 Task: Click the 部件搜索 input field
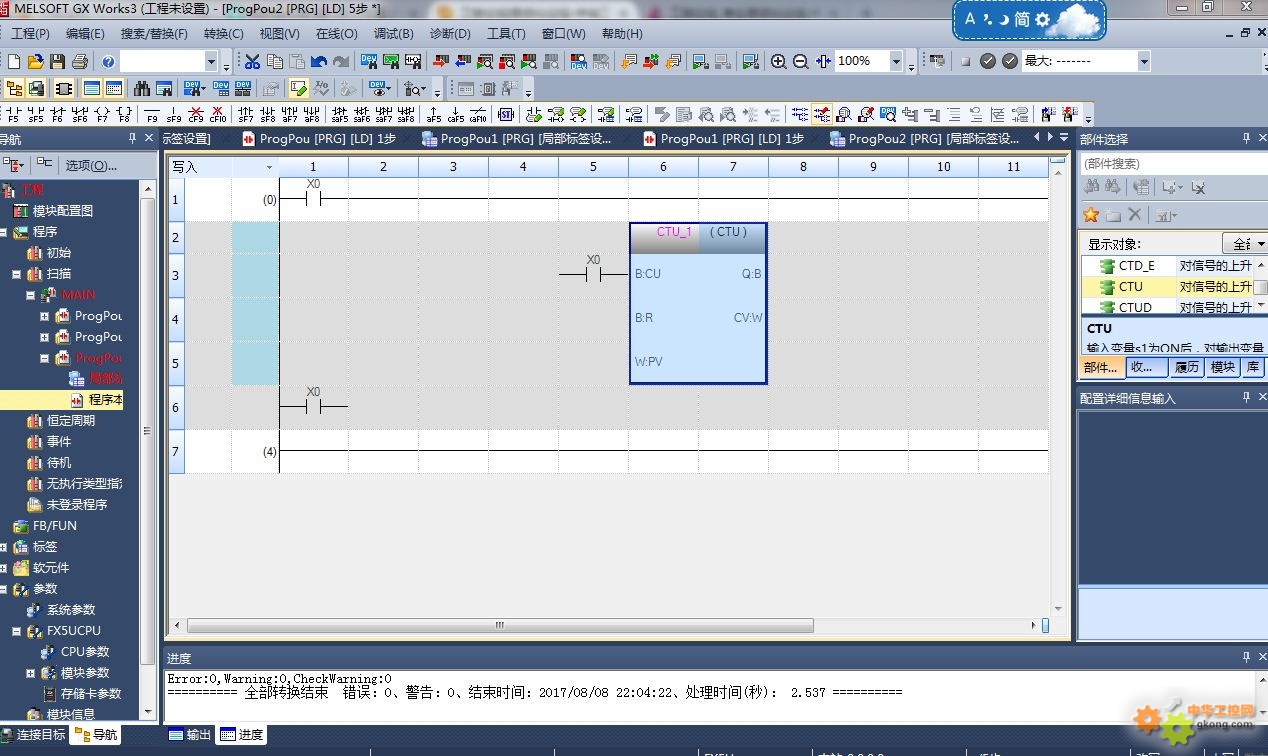click(x=1173, y=163)
